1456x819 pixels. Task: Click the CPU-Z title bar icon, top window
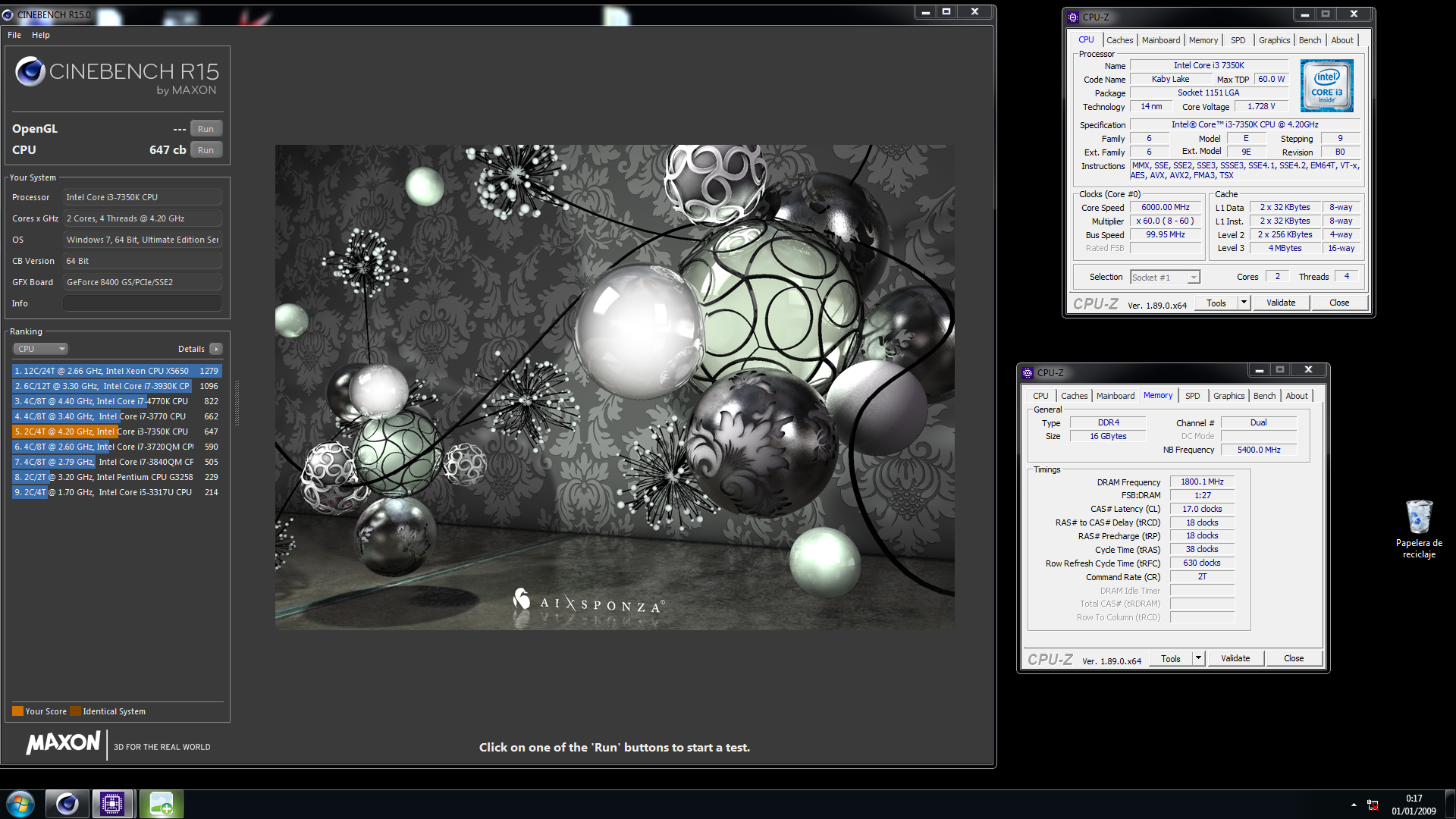[x=1073, y=17]
